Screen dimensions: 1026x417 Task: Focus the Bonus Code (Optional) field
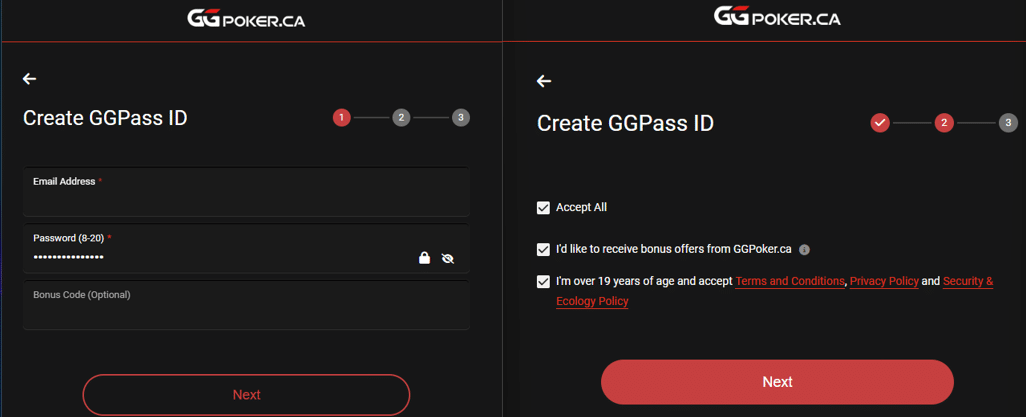tap(246, 305)
